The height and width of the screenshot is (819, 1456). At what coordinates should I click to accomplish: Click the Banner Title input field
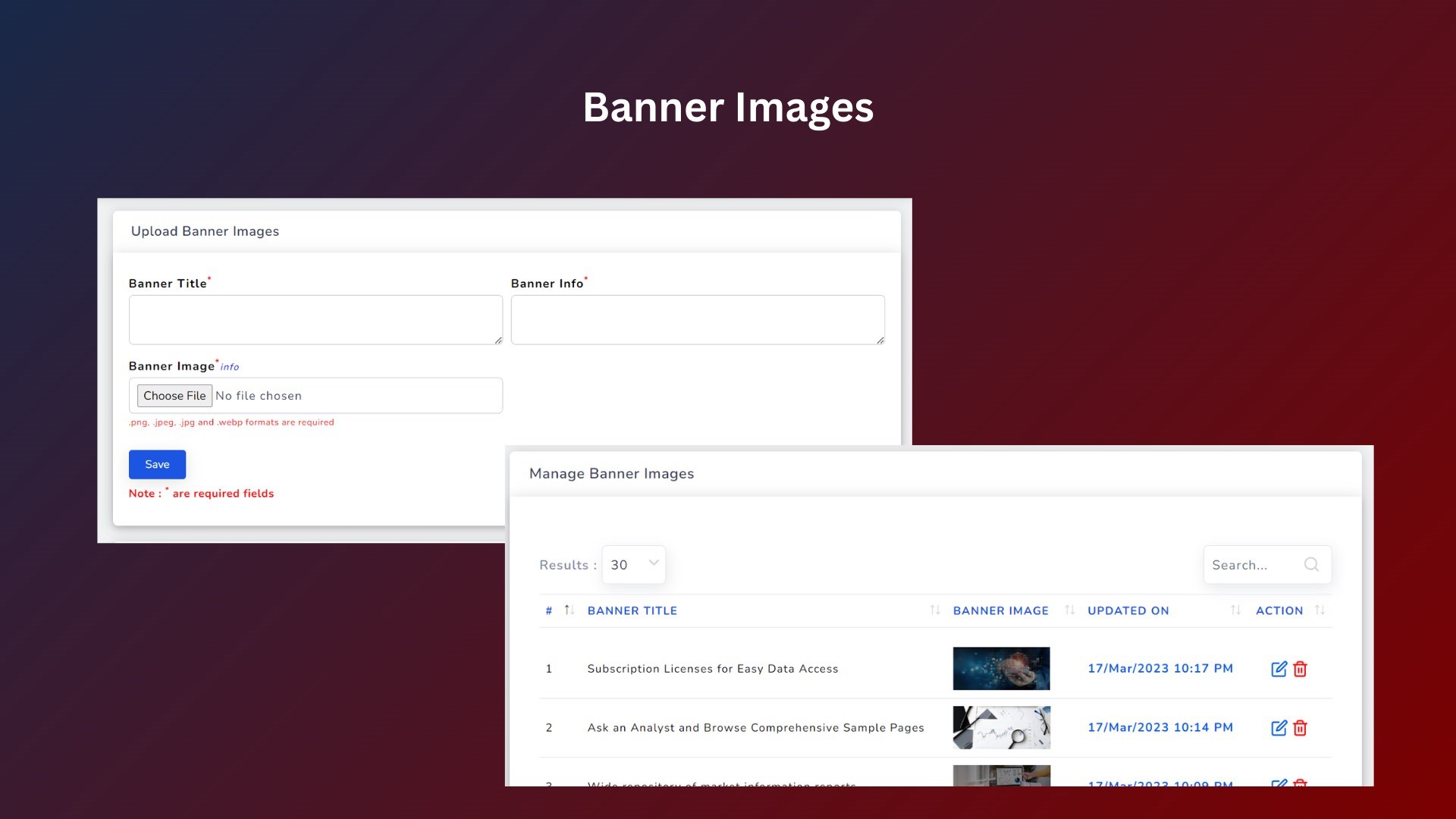click(x=315, y=319)
